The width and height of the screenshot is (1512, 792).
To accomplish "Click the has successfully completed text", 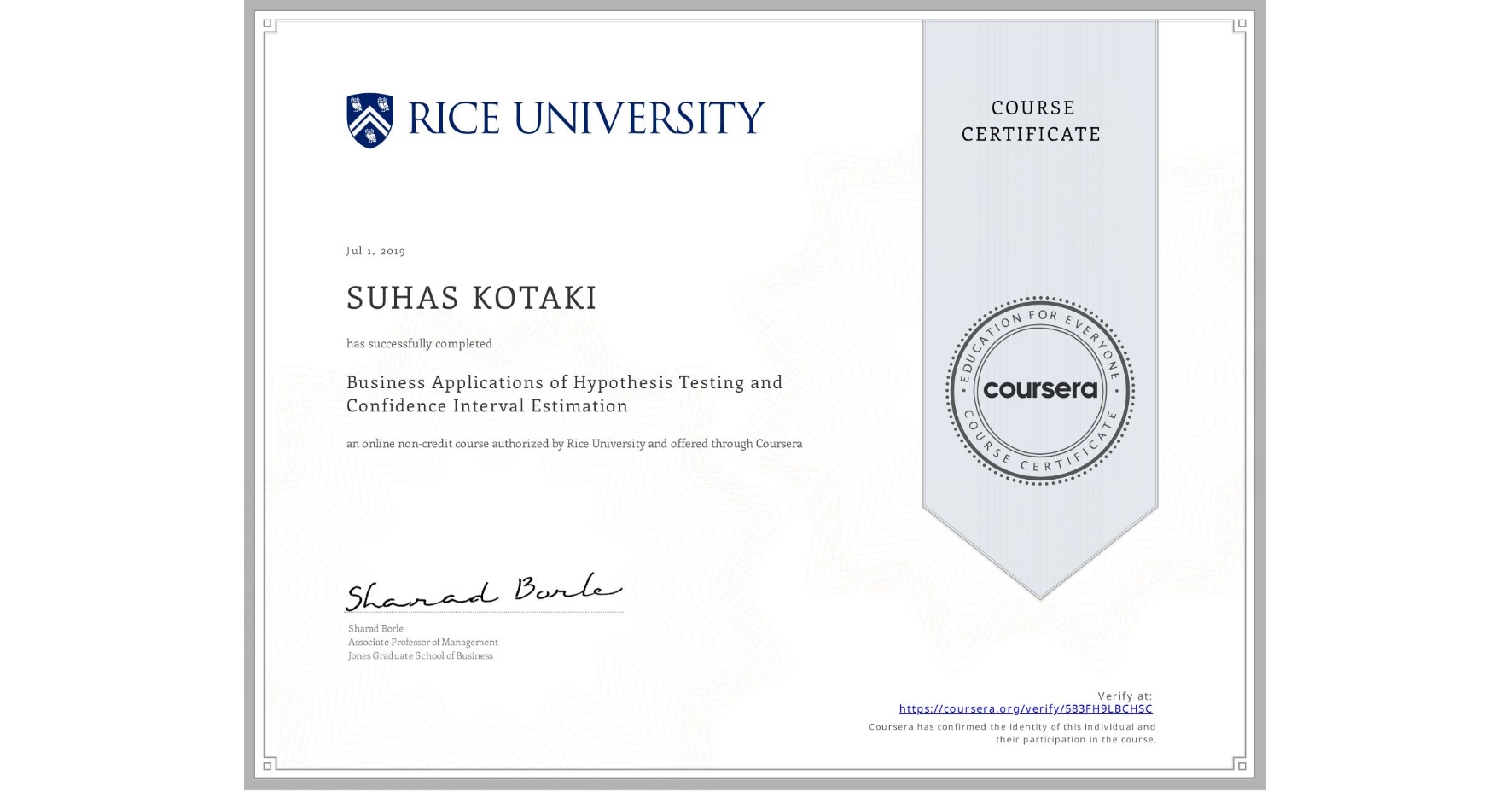I will 419,343.
